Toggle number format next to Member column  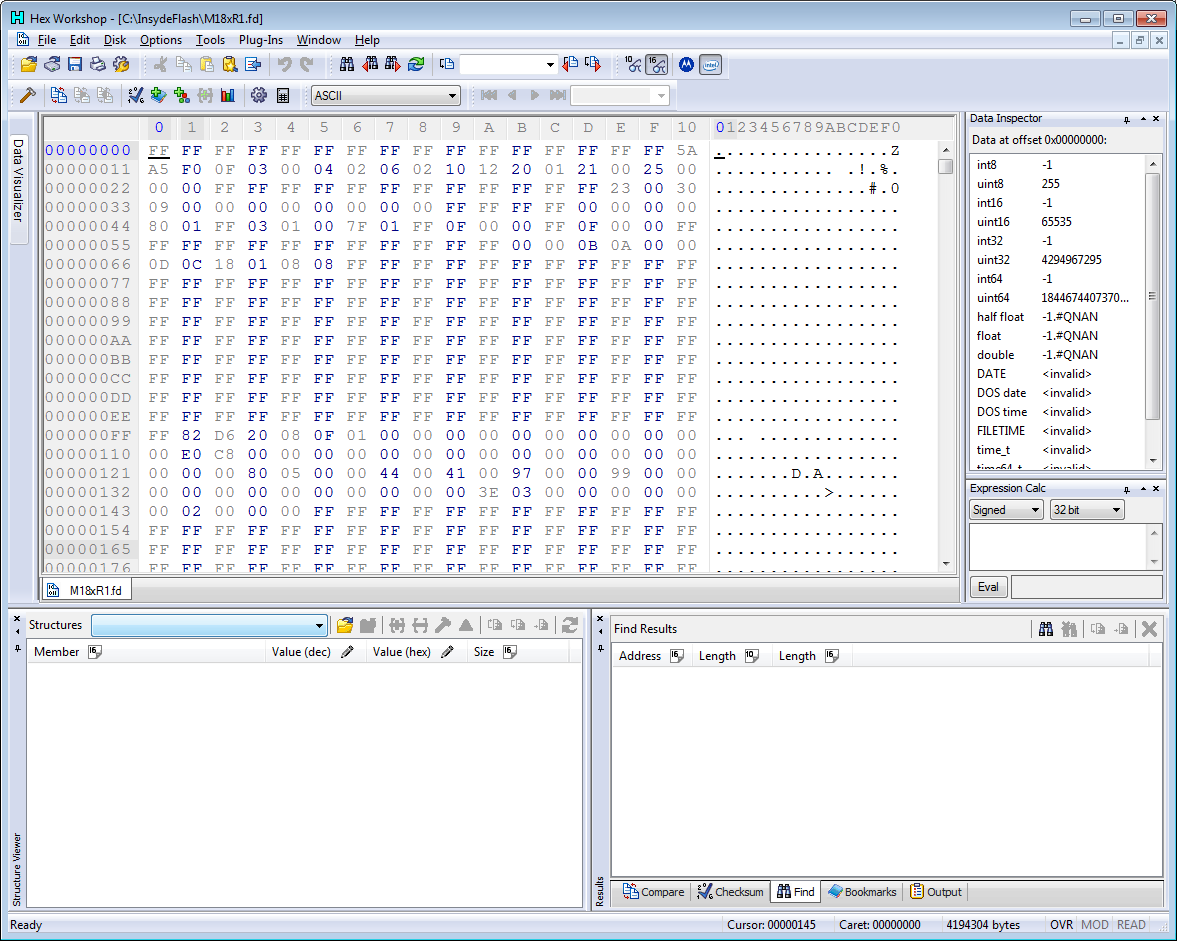(x=95, y=651)
